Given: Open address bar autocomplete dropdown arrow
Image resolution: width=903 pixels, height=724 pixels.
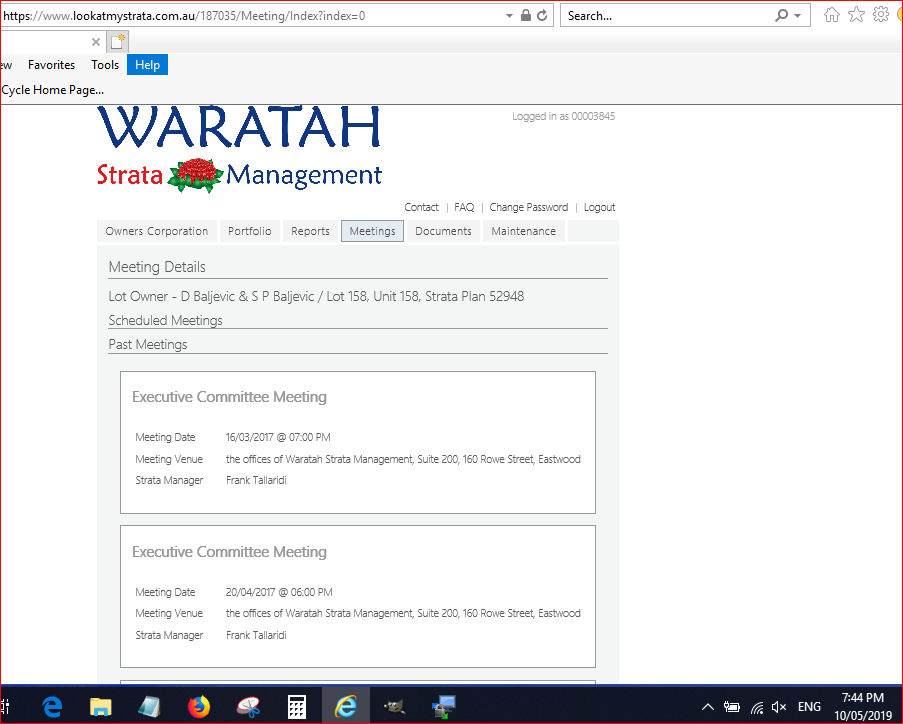Looking at the screenshot, I should 509,16.
